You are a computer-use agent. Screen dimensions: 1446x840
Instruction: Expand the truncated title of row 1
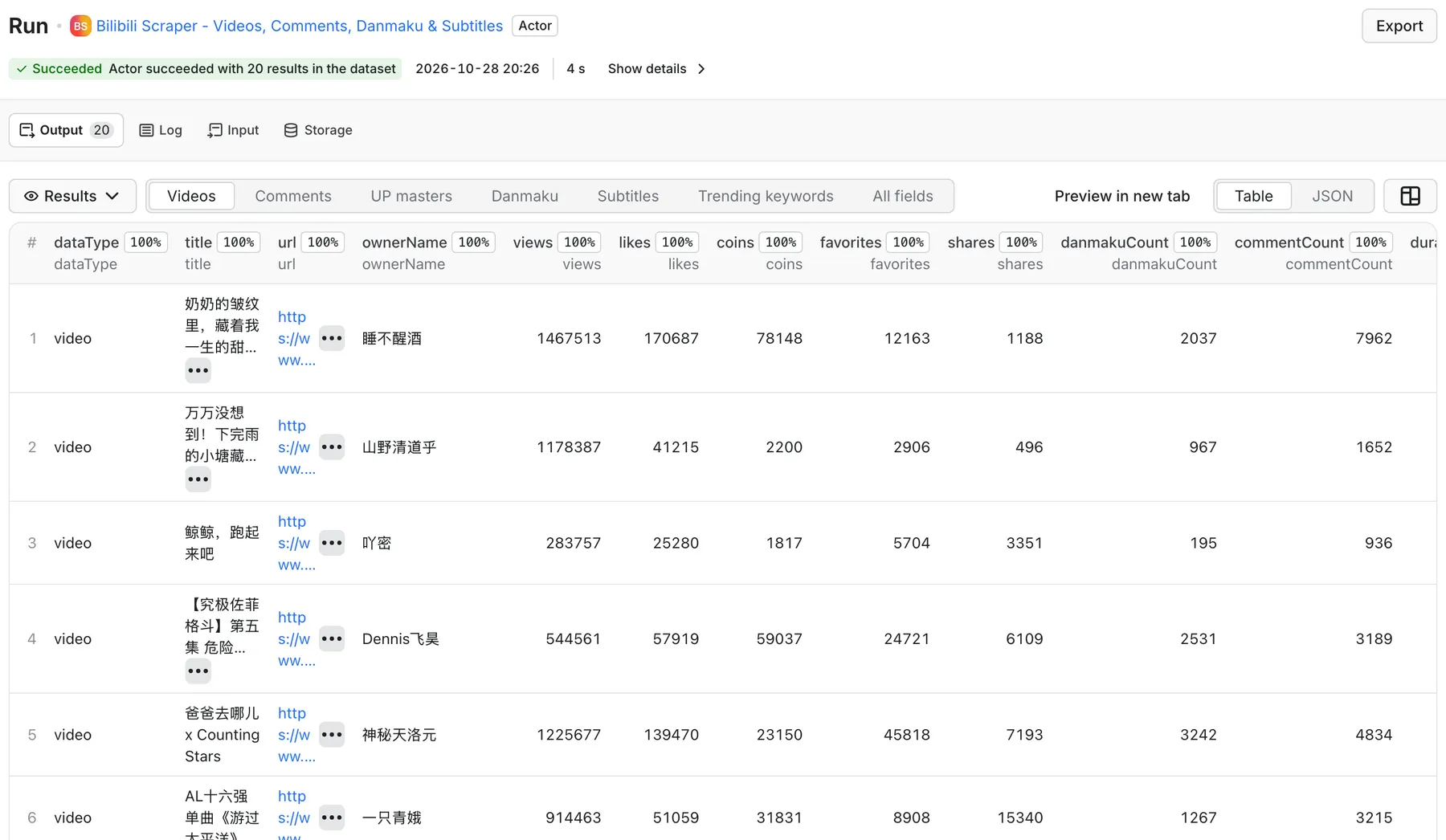tap(198, 370)
